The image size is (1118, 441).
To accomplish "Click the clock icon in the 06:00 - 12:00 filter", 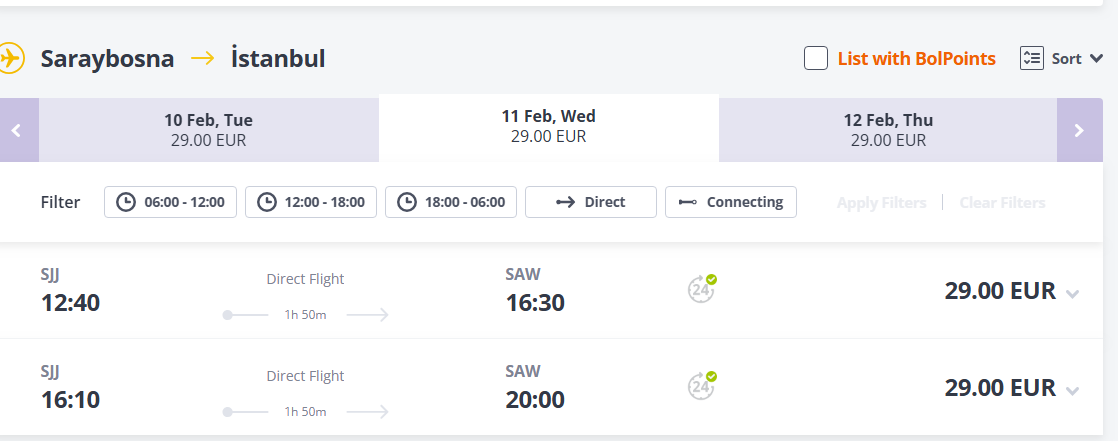I will [x=126, y=202].
